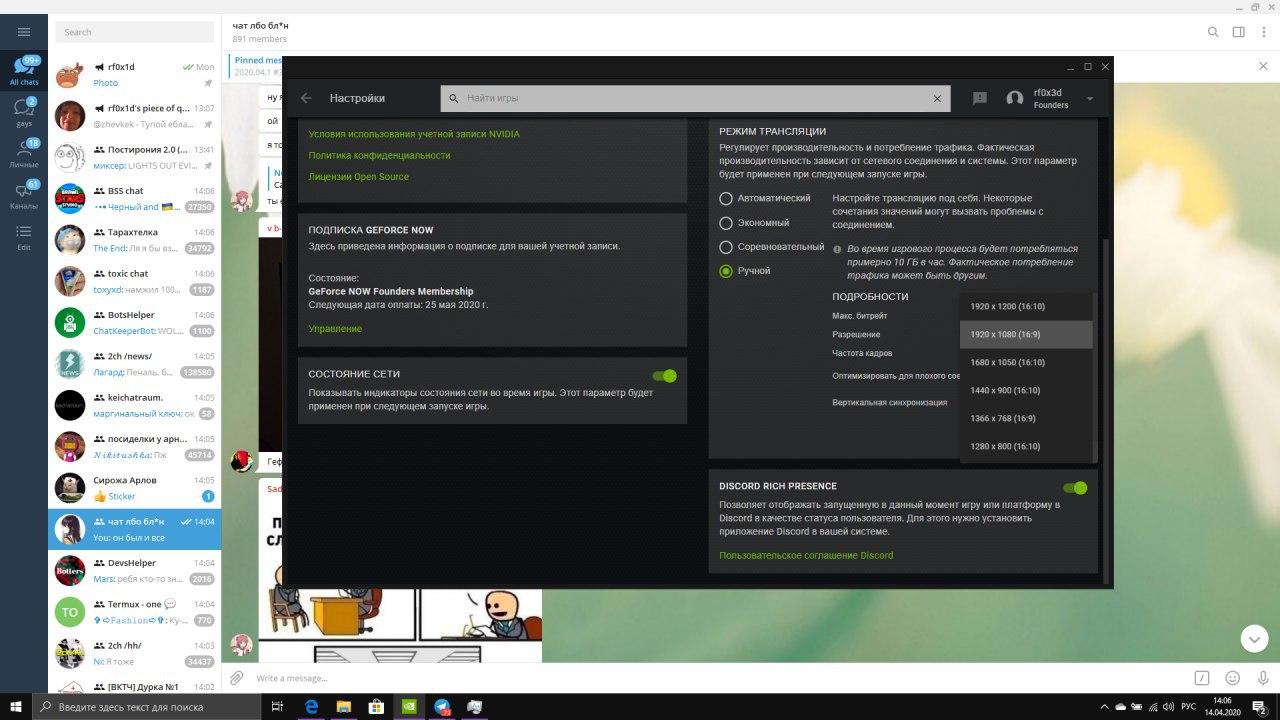Open All chats folder in Telegram
Viewport: 1280px width, 720px height.
(24, 71)
